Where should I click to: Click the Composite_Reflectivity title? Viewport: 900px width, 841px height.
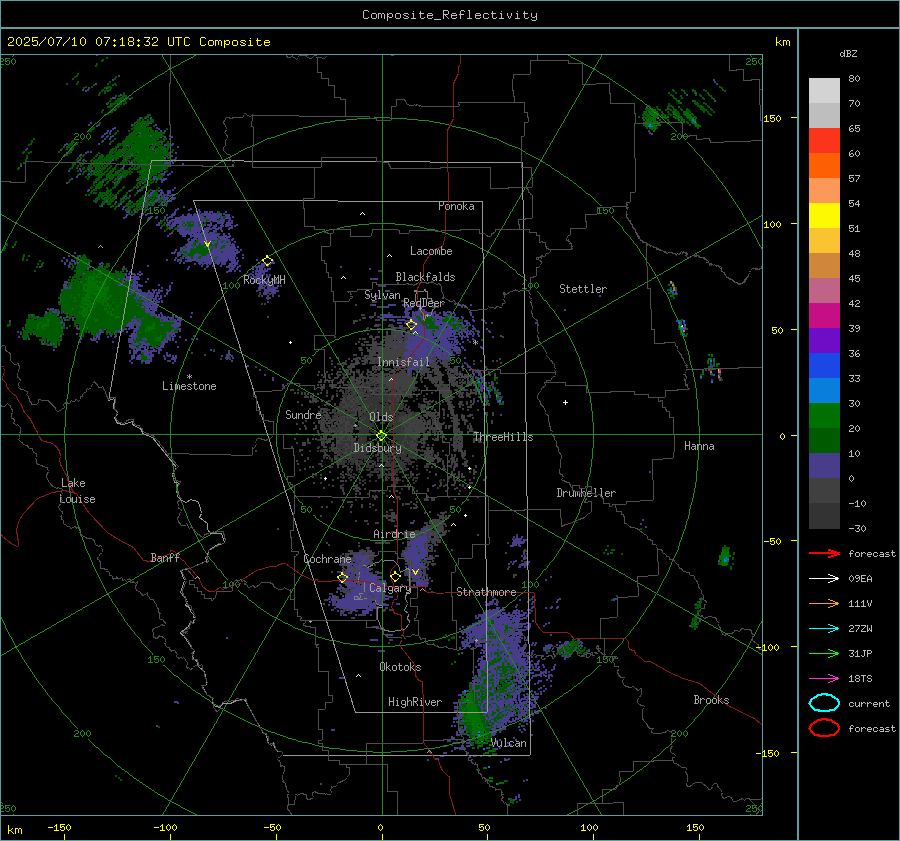tap(450, 15)
